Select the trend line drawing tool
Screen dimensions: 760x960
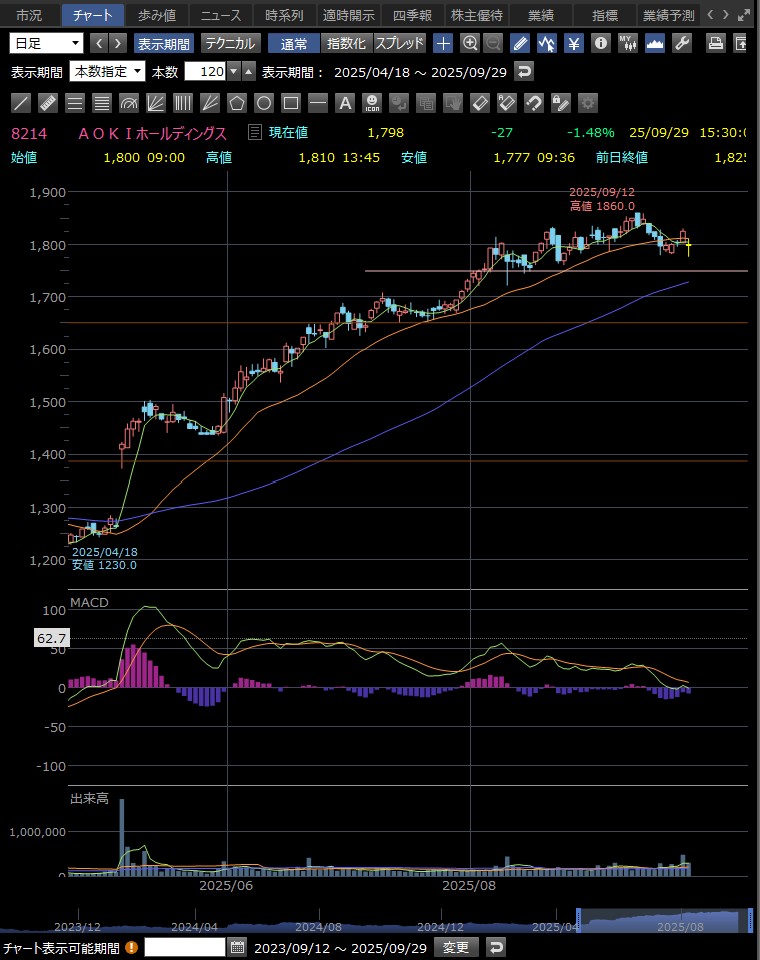pos(20,103)
